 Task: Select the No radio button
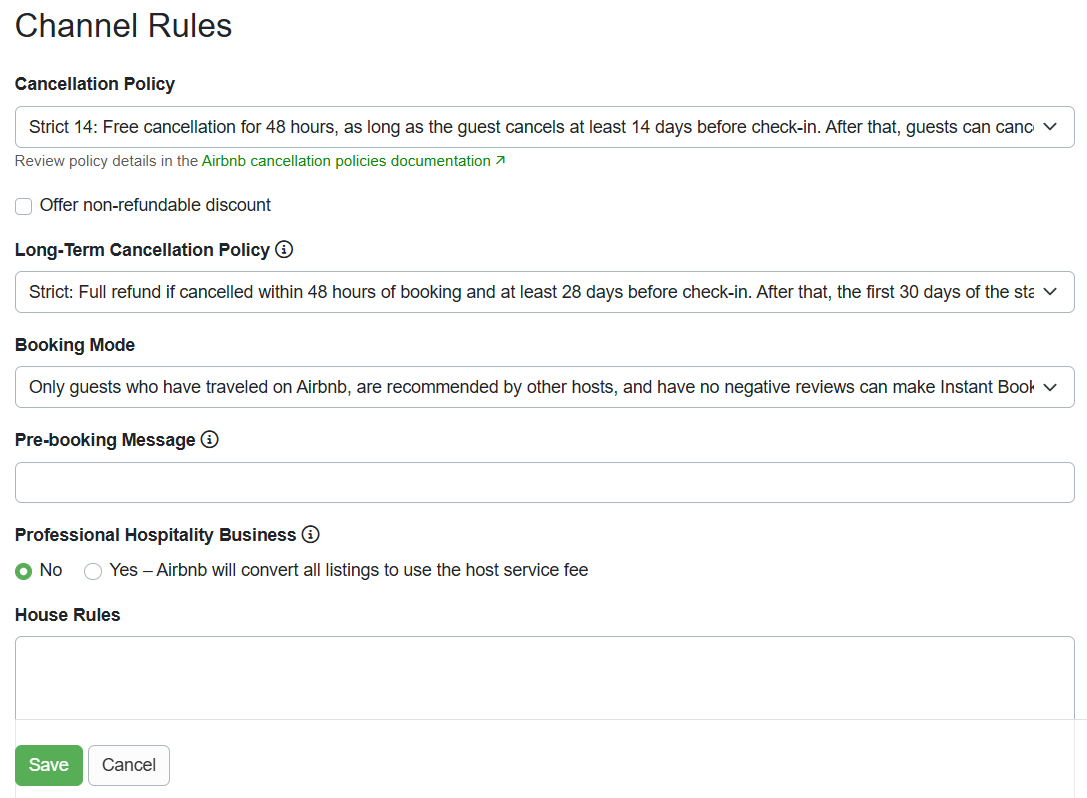(x=24, y=571)
